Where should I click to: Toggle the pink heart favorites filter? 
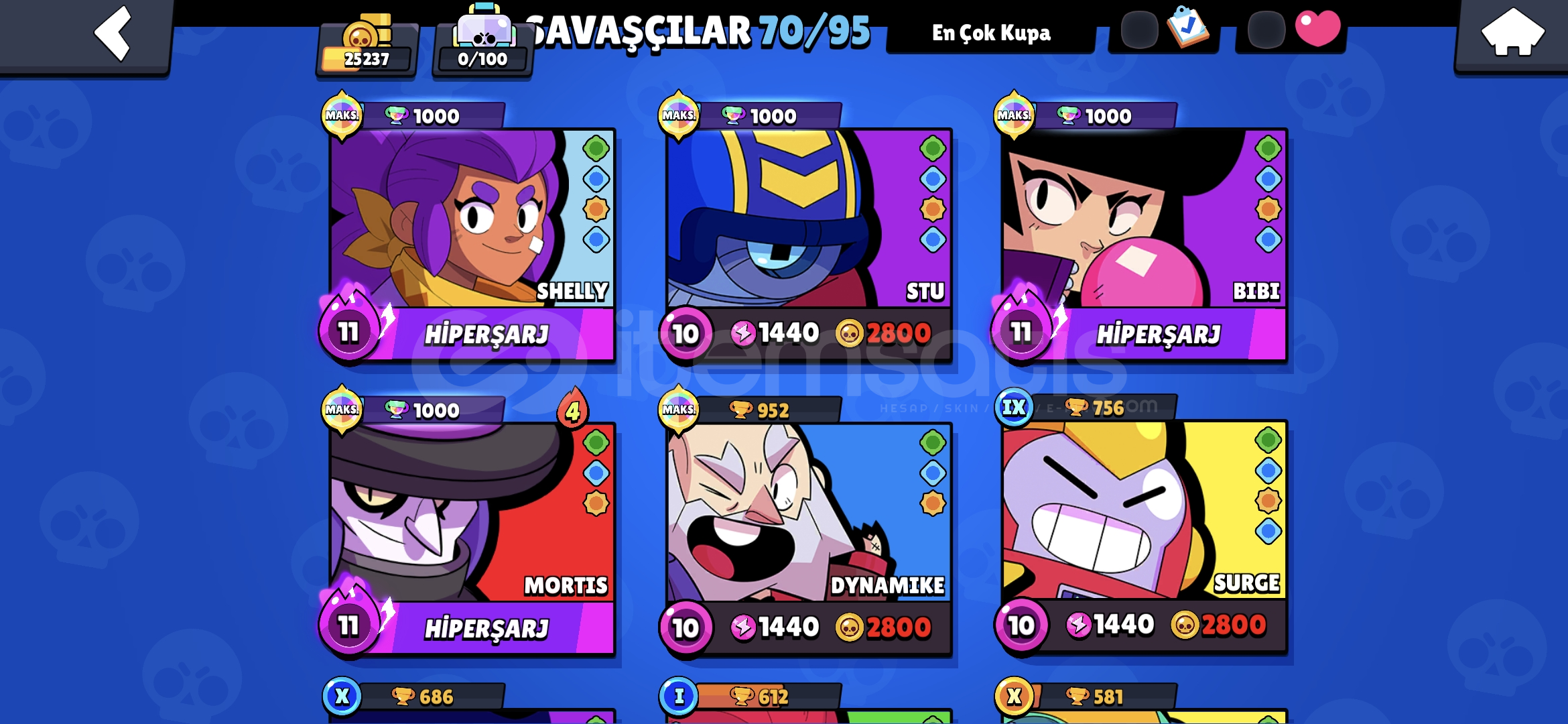[1317, 28]
